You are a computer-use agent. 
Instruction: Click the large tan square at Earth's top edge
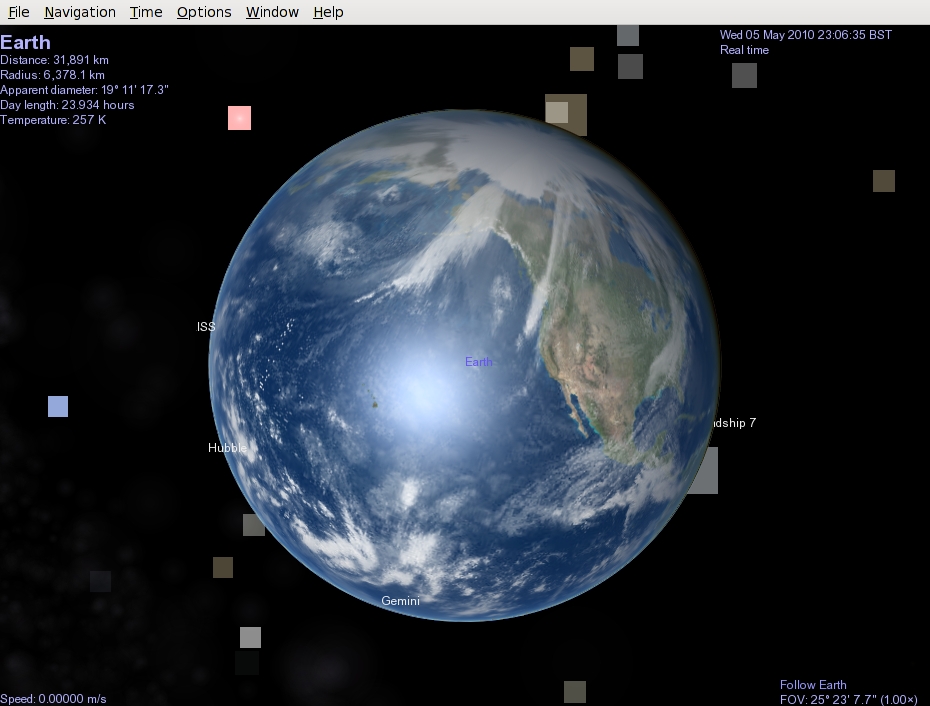coord(567,113)
